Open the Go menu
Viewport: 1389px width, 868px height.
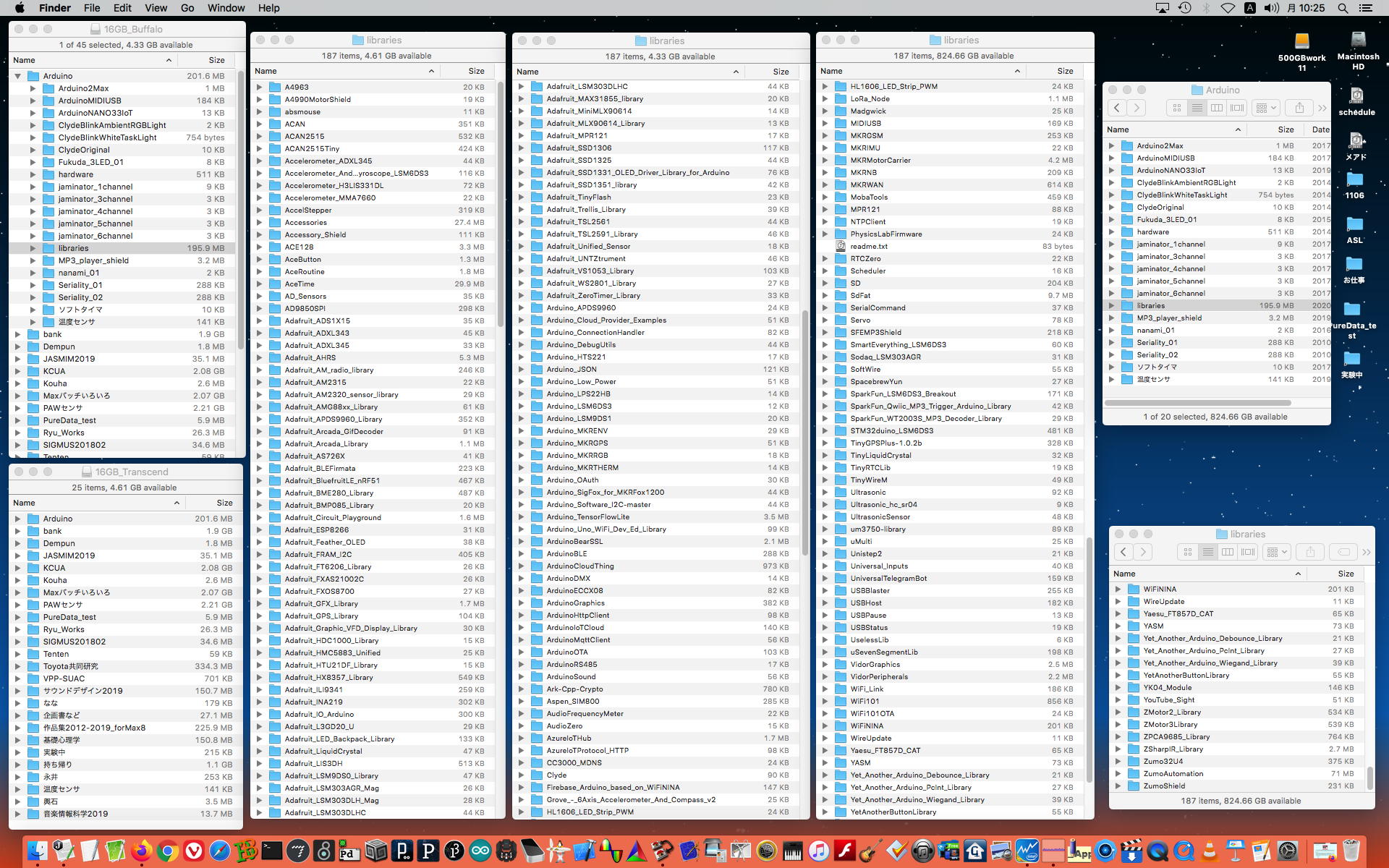tap(187, 8)
